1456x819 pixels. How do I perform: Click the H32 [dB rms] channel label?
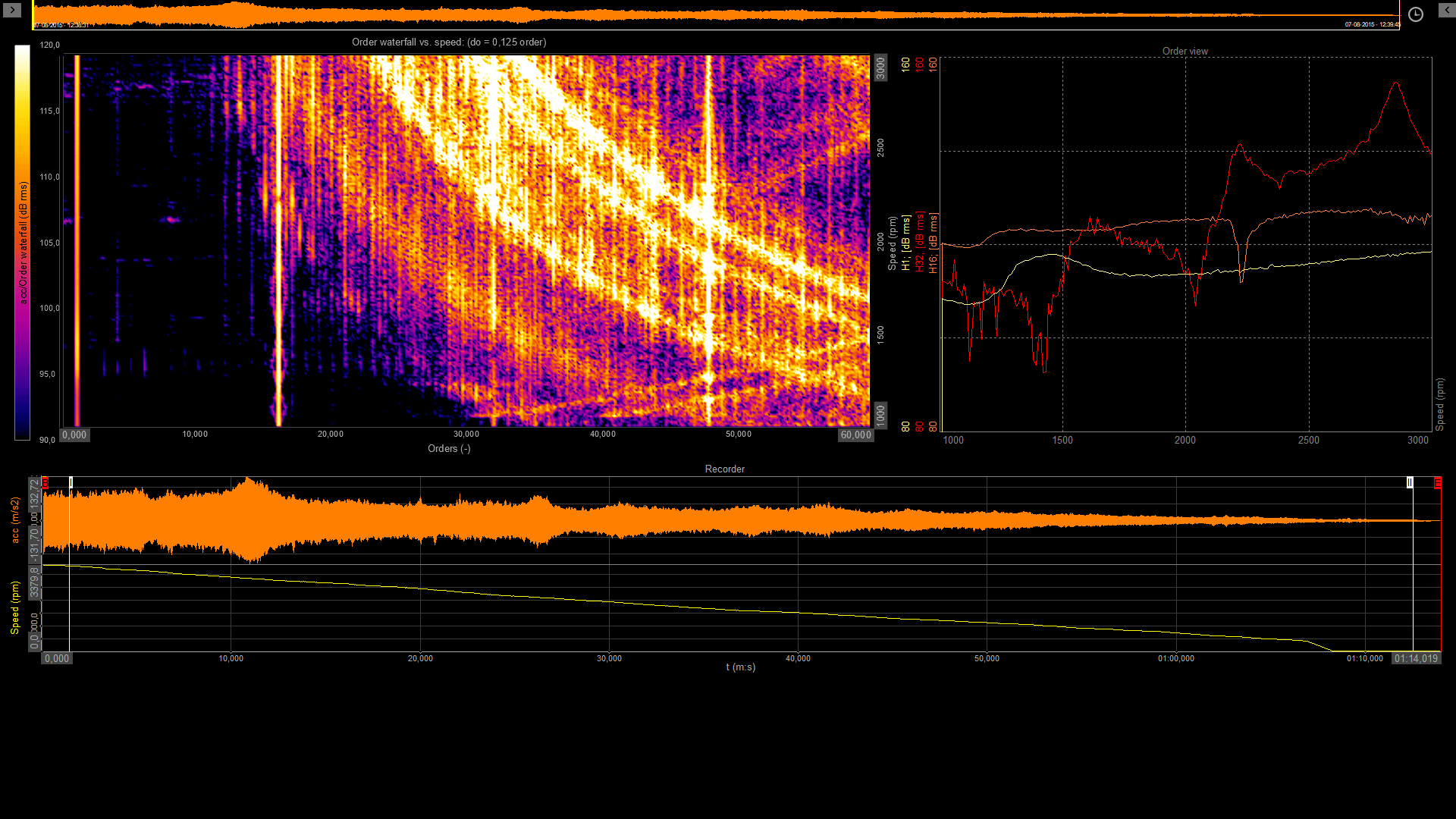pyautogui.click(x=920, y=242)
